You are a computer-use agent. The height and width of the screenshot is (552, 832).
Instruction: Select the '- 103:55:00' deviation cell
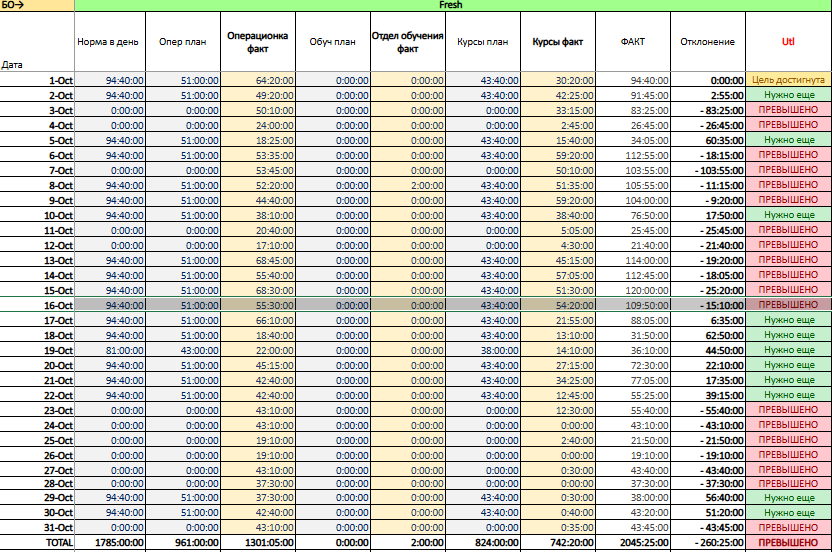[708, 170]
